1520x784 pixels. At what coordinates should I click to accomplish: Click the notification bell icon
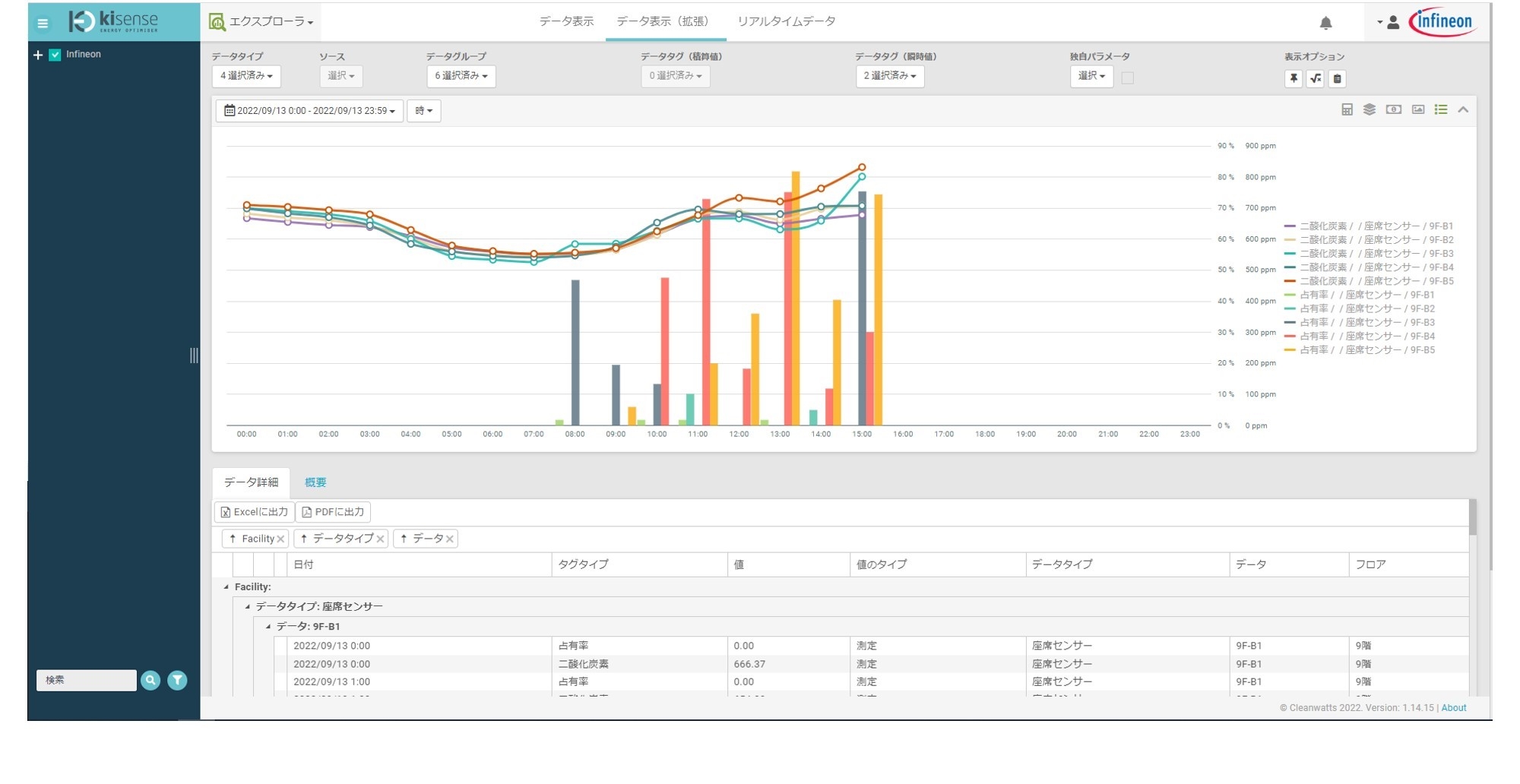pyautogui.click(x=1325, y=23)
